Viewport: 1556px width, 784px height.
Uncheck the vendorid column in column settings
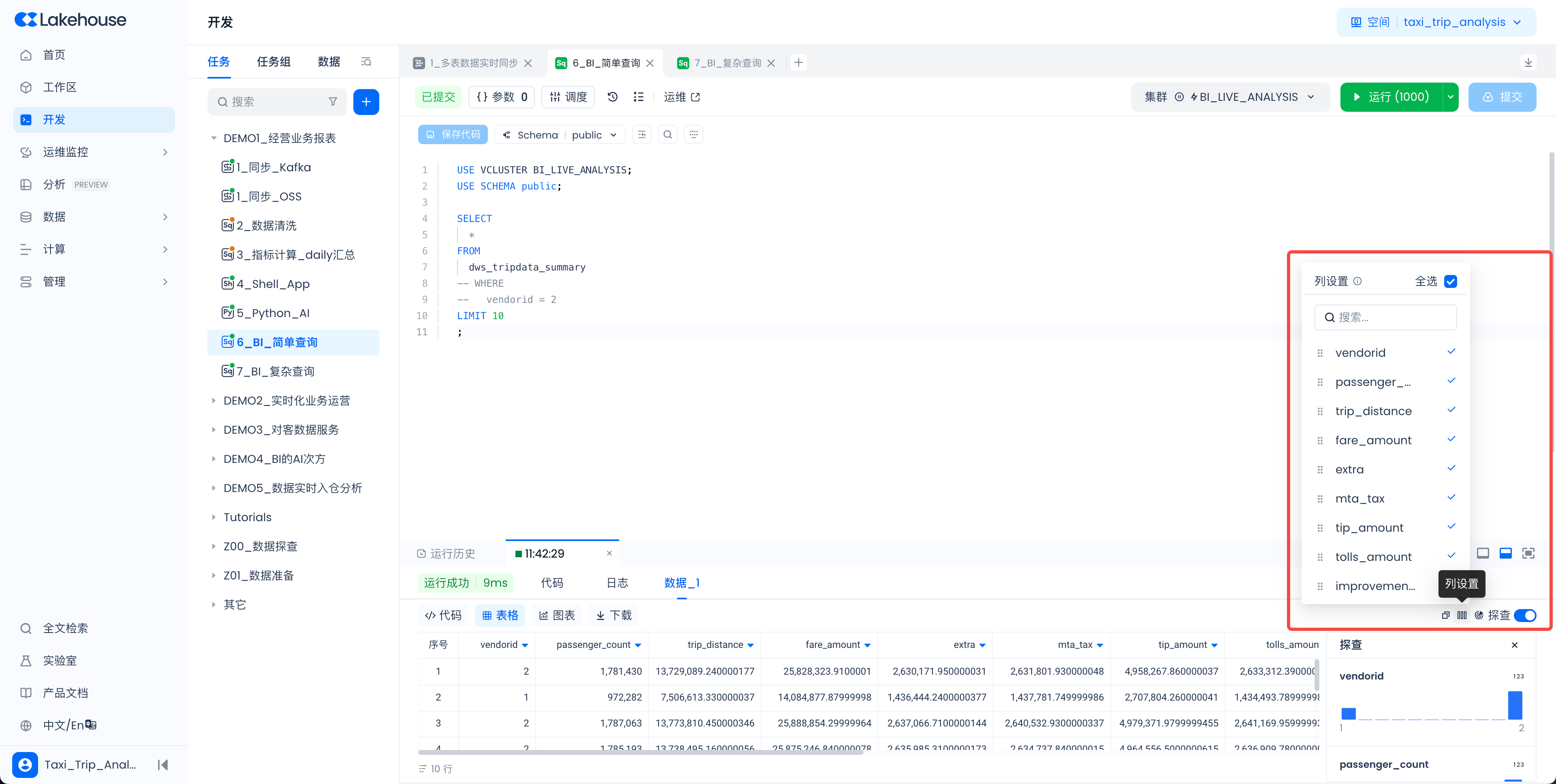1451,352
